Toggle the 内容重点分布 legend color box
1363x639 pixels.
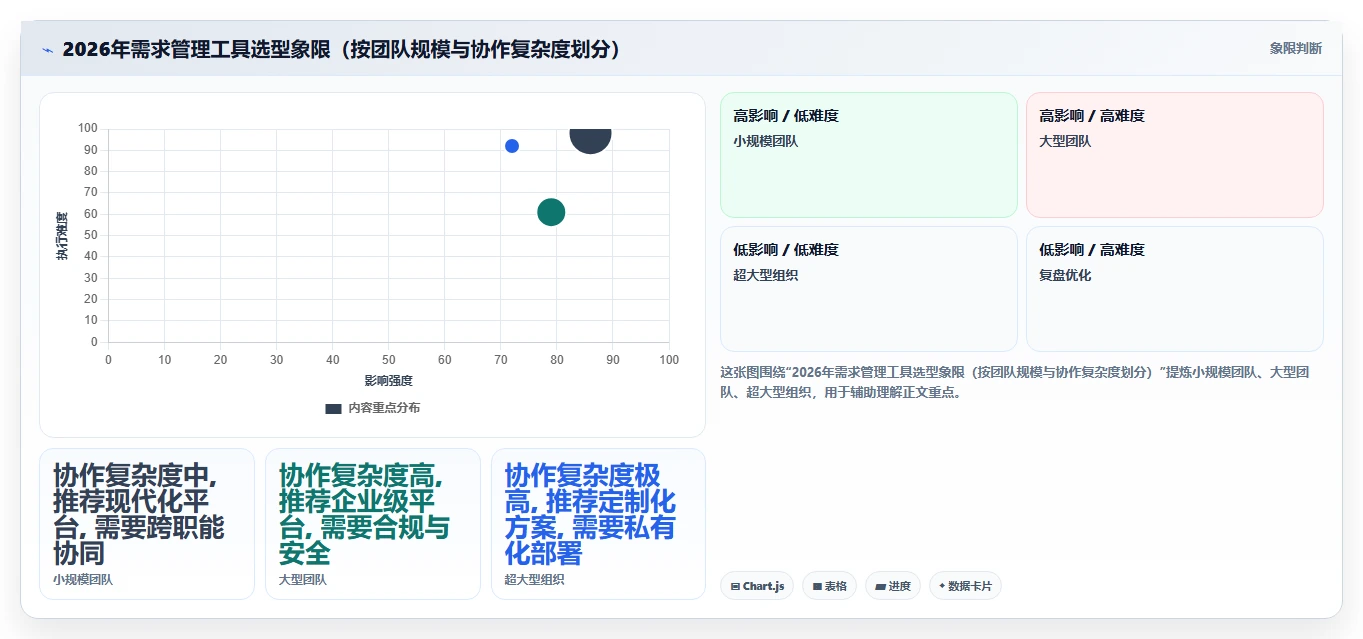pos(334,408)
